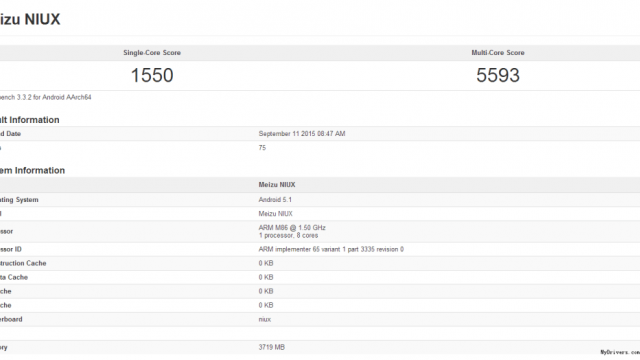
Task: Click the date September 11 2015 08:47 AM
Action: pyautogui.click(x=302, y=133)
